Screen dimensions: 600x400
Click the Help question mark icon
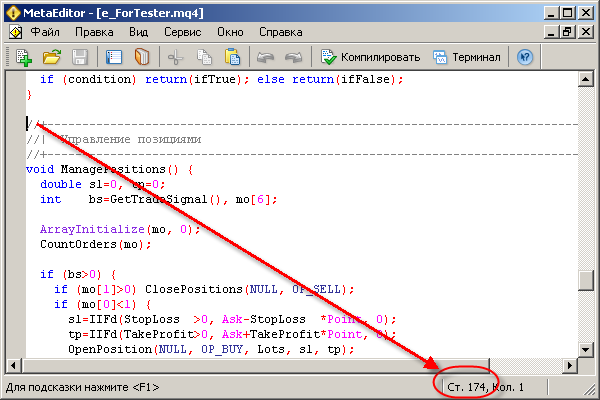[x=525, y=57]
